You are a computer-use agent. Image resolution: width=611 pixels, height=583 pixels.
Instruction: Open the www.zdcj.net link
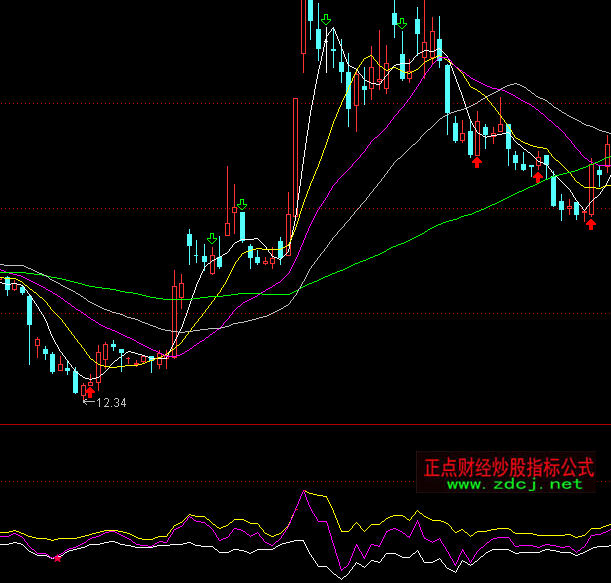(x=514, y=484)
